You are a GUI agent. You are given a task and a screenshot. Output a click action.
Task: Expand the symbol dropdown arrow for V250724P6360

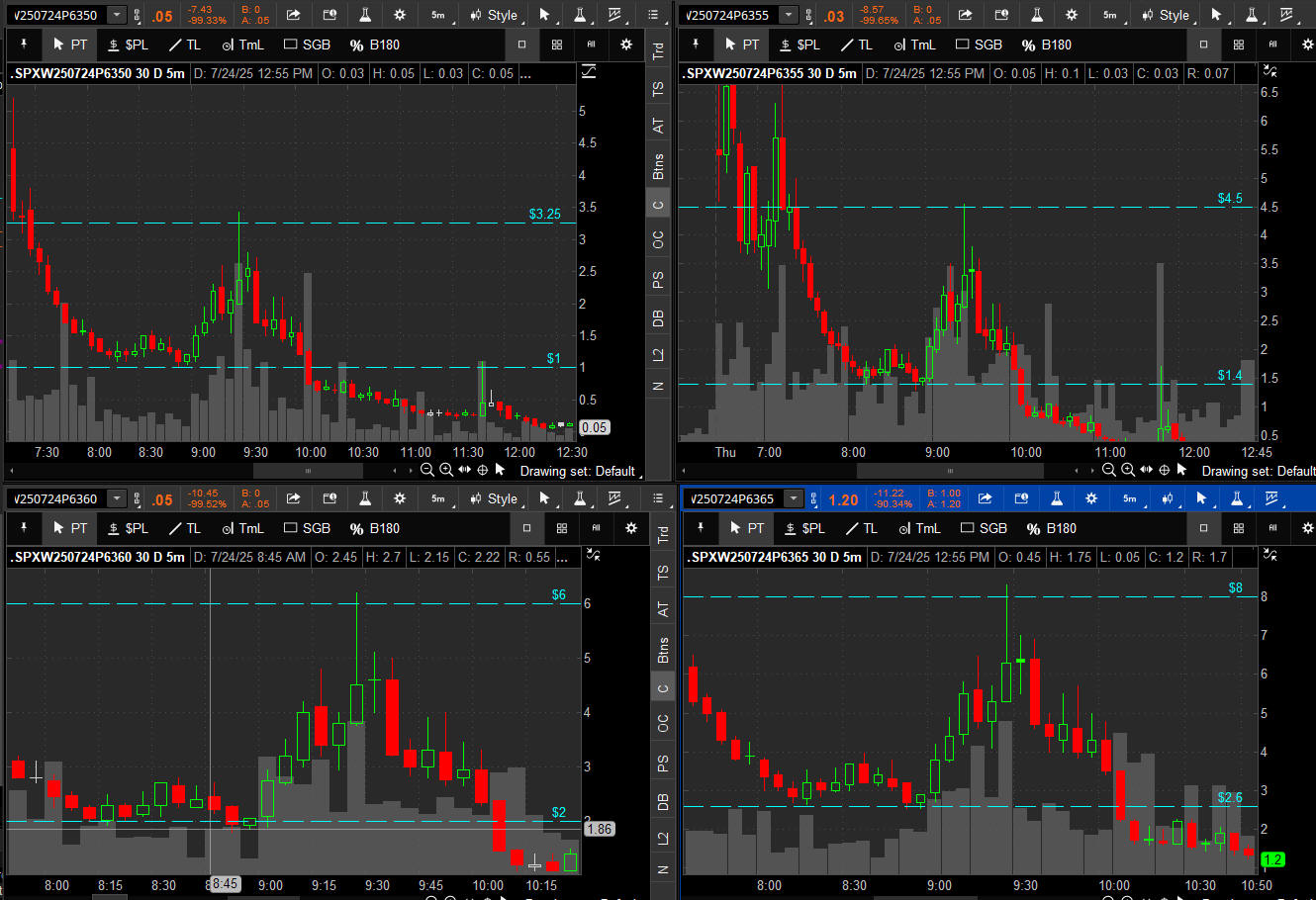(x=118, y=498)
